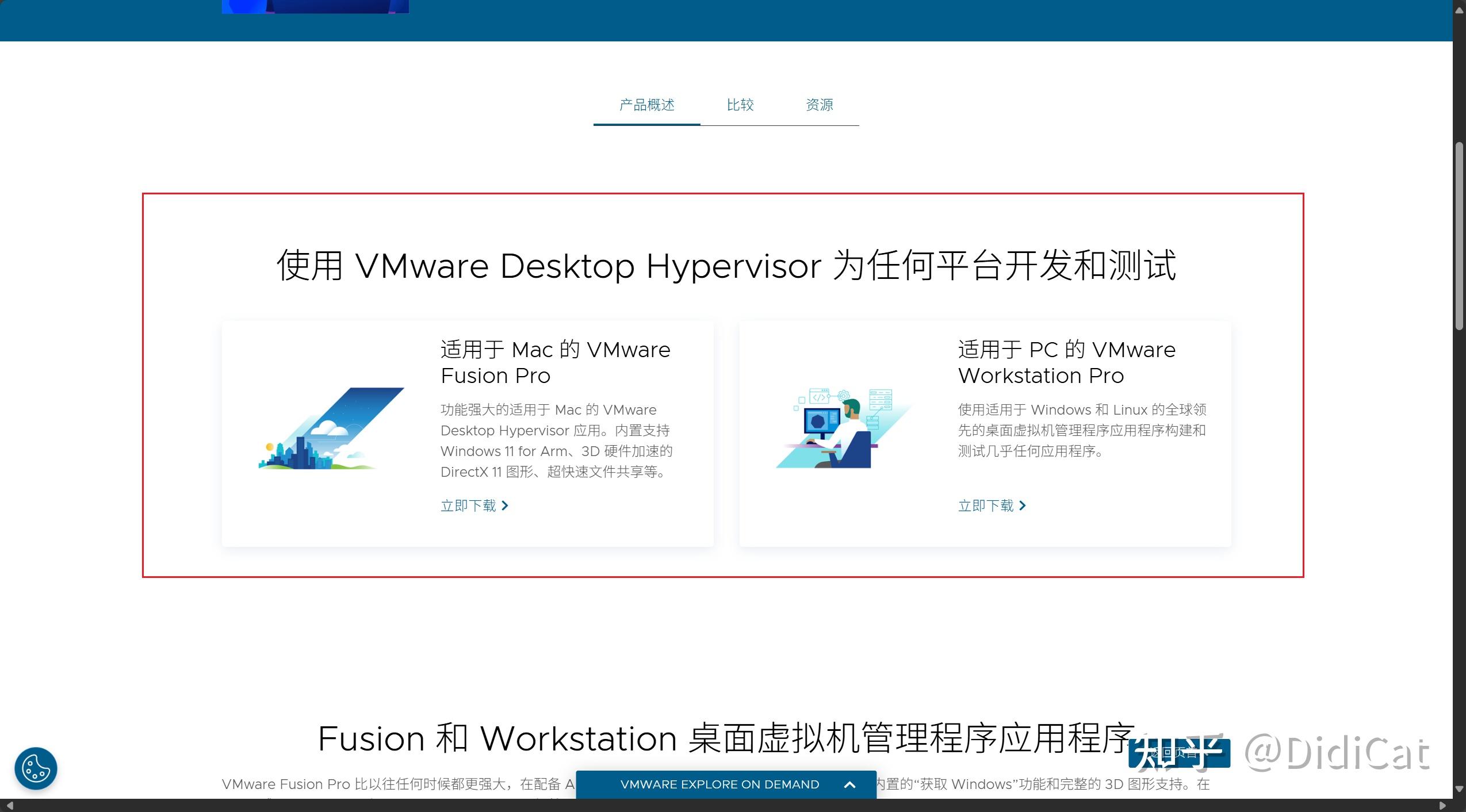Open the VMWARE EXPLORE ON DEMAND banner
Image resolution: width=1466 pixels, height=812 pixels.
click(x=726, y=785)
